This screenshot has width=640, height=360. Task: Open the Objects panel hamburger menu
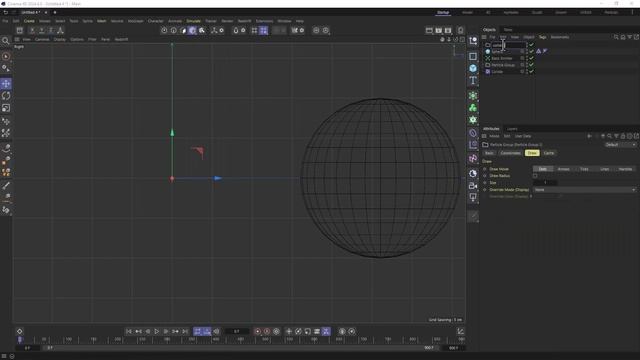point(484,37)
